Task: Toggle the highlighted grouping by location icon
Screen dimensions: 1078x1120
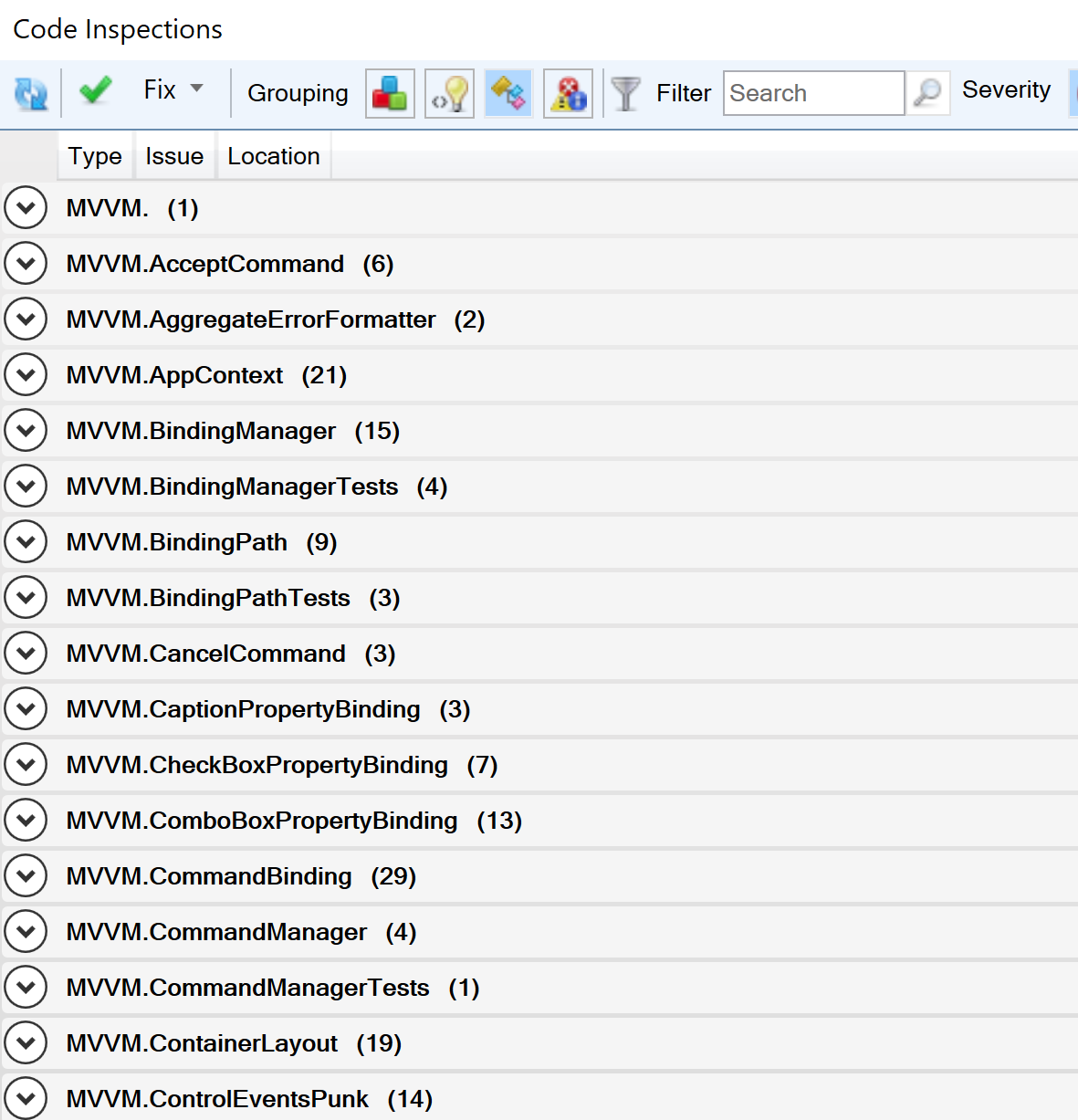Action: click(508, 93)
